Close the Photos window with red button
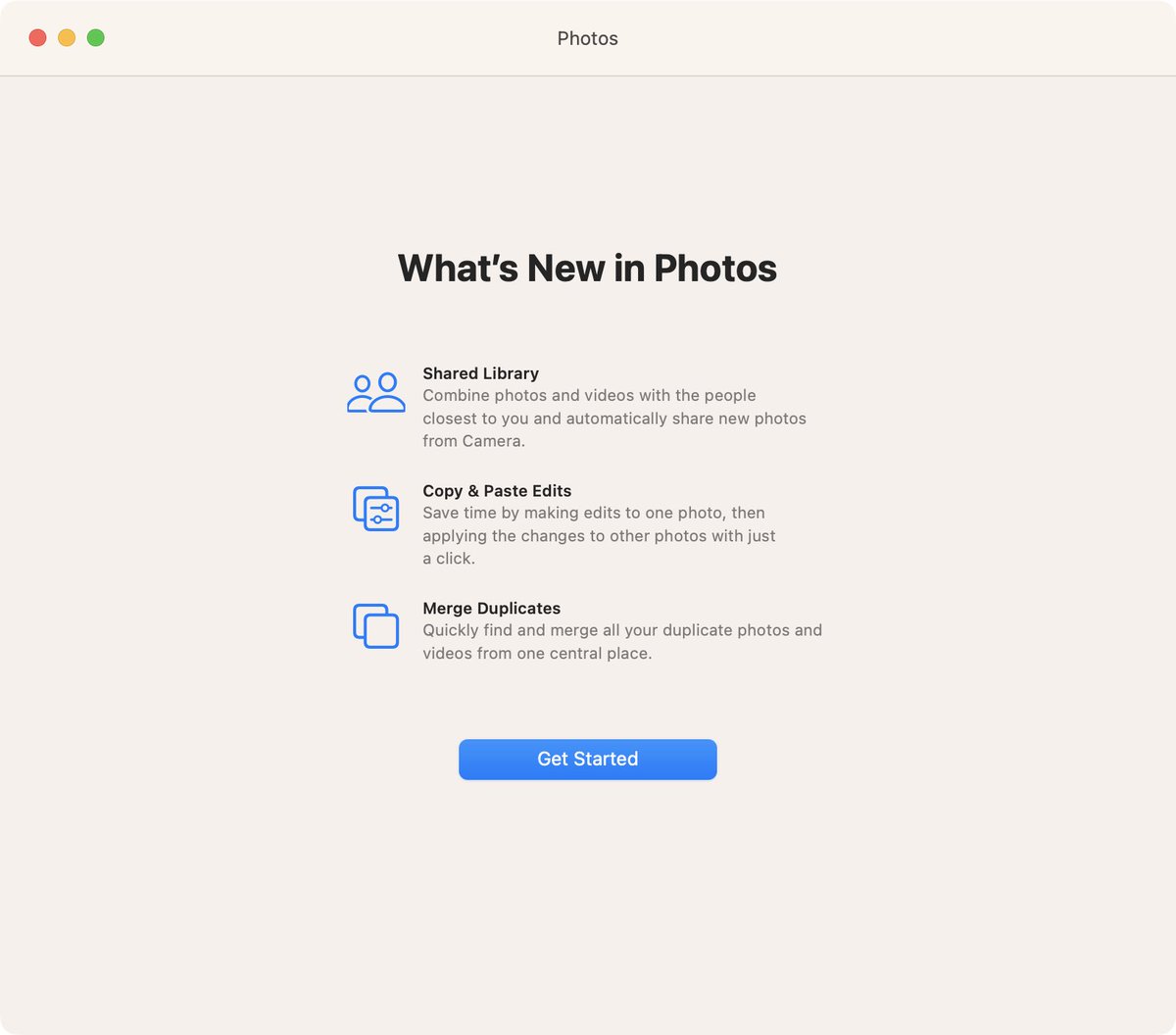The image size is (1176, 1035). (37, 38)
